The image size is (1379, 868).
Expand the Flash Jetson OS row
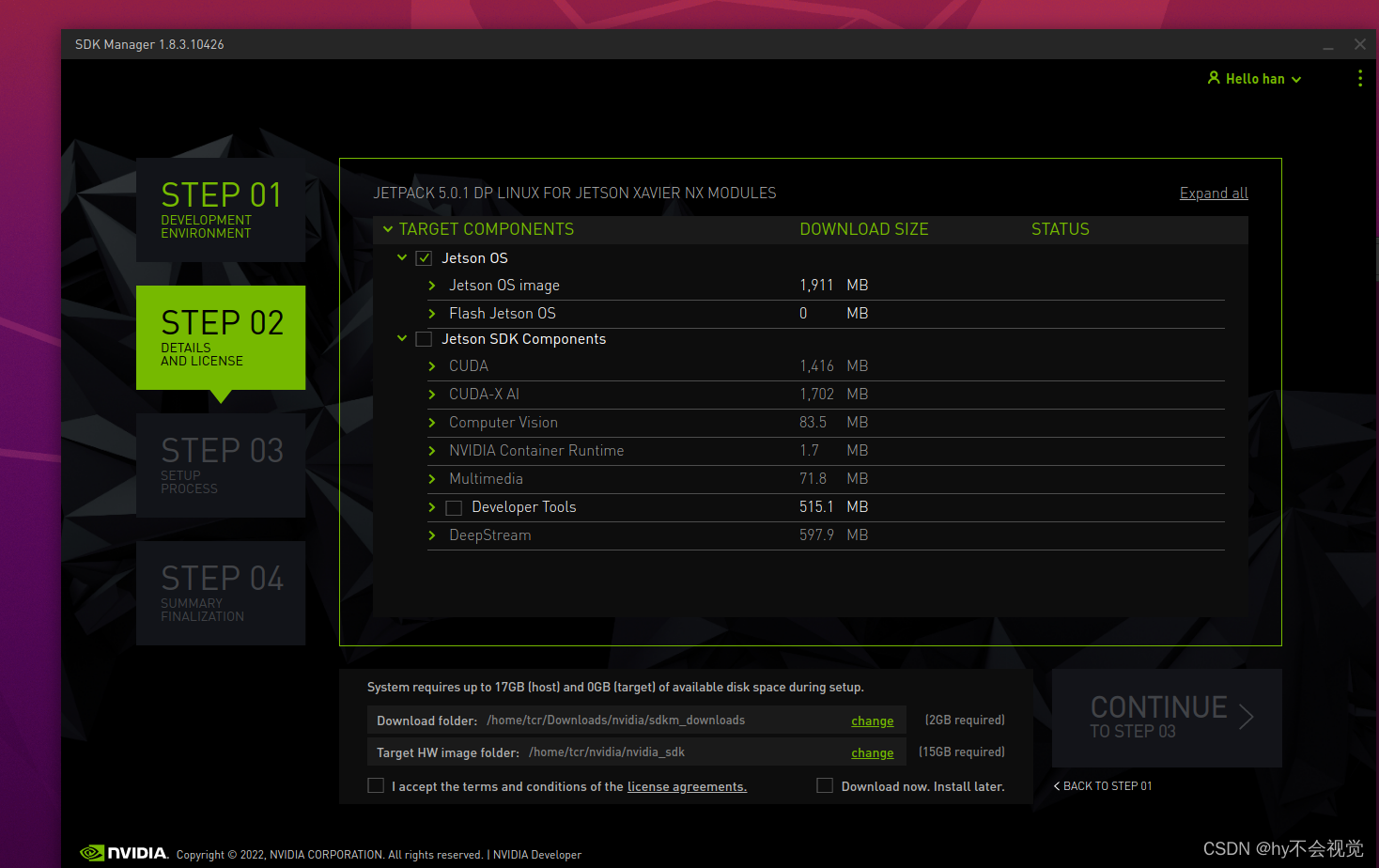point(432,314)
